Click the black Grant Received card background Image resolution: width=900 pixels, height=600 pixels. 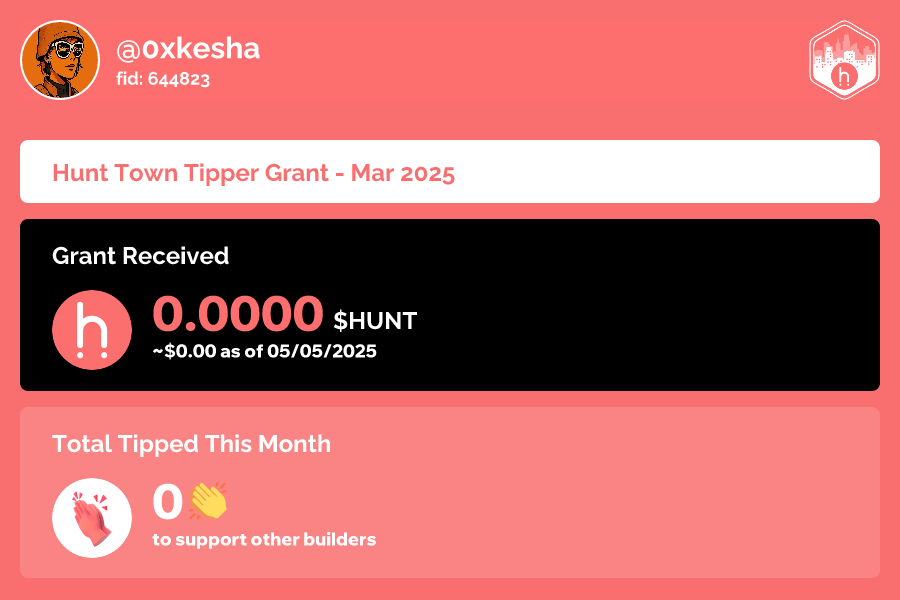[631, 305]
